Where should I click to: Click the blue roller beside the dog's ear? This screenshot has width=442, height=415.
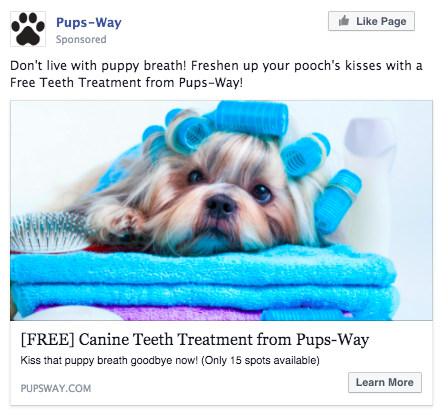(337, 202)
